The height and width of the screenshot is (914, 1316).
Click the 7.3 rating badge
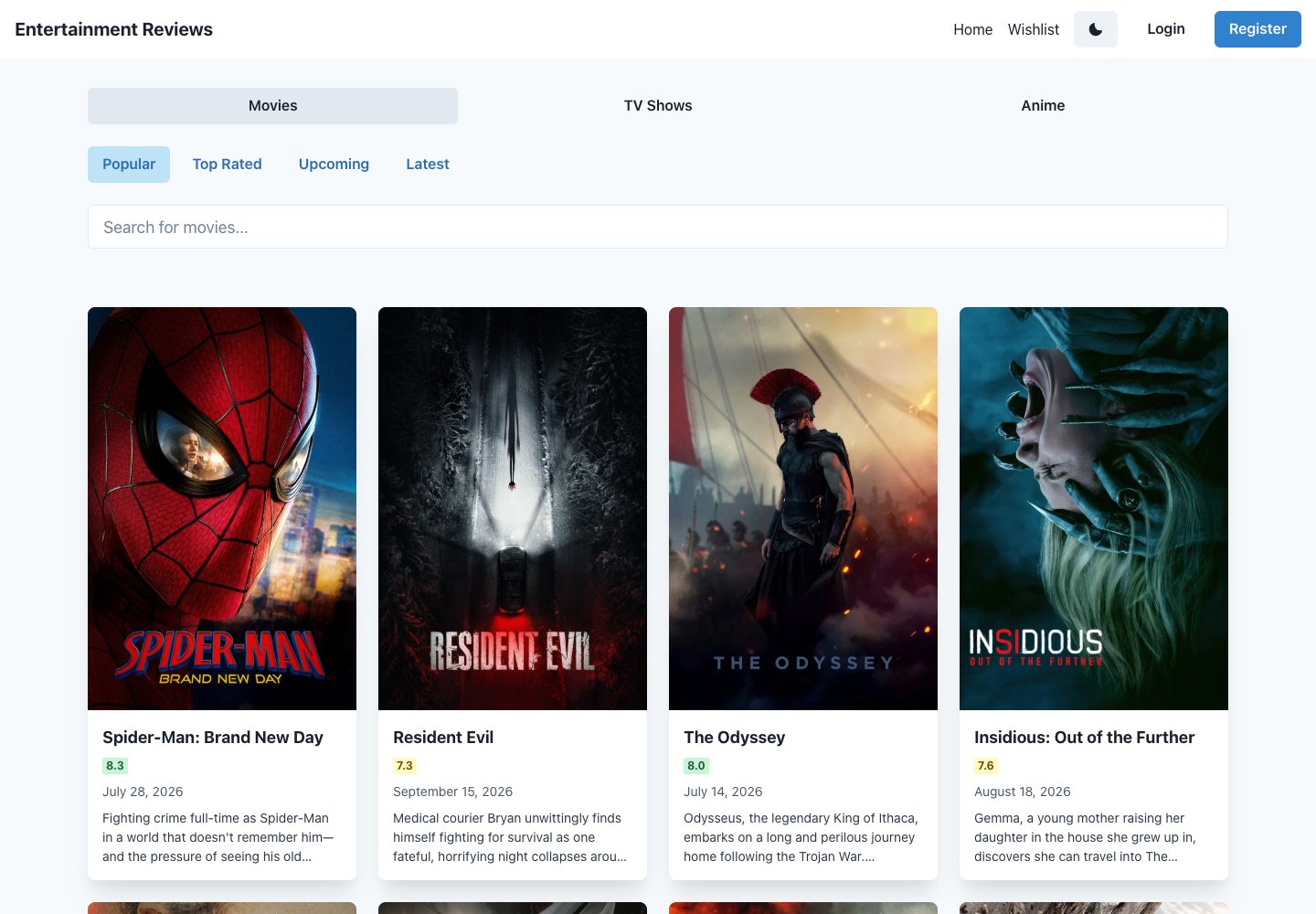[405, 766]
